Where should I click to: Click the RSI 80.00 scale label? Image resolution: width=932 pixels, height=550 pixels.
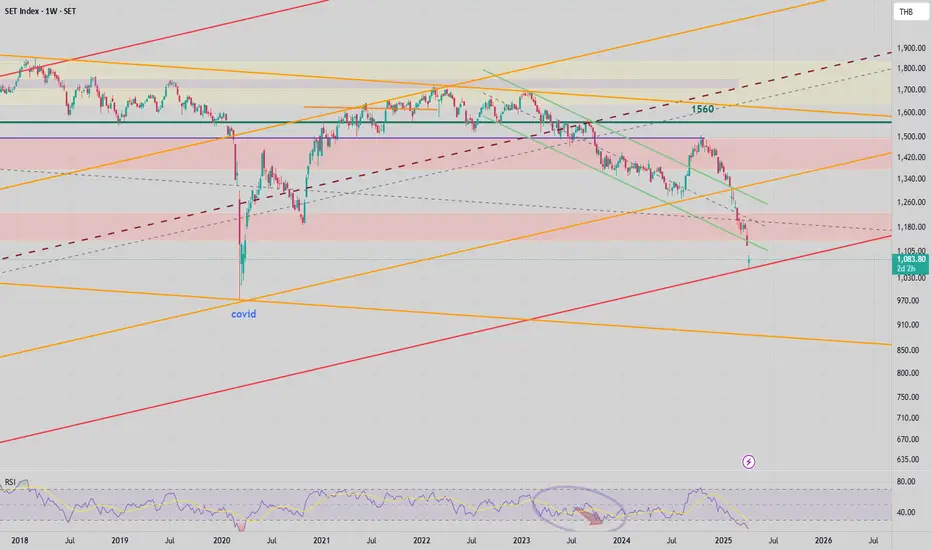point(906,482)
